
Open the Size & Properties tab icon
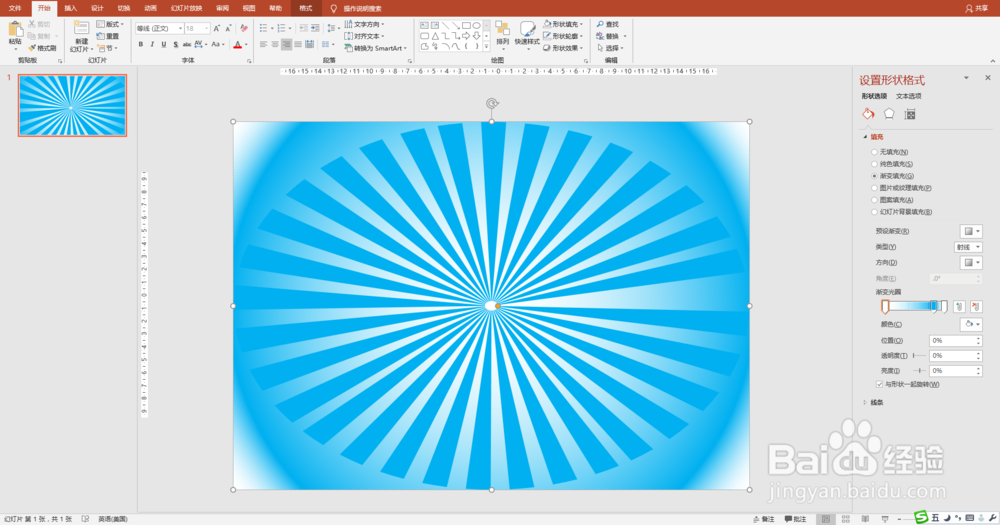(x=910, y=114)
